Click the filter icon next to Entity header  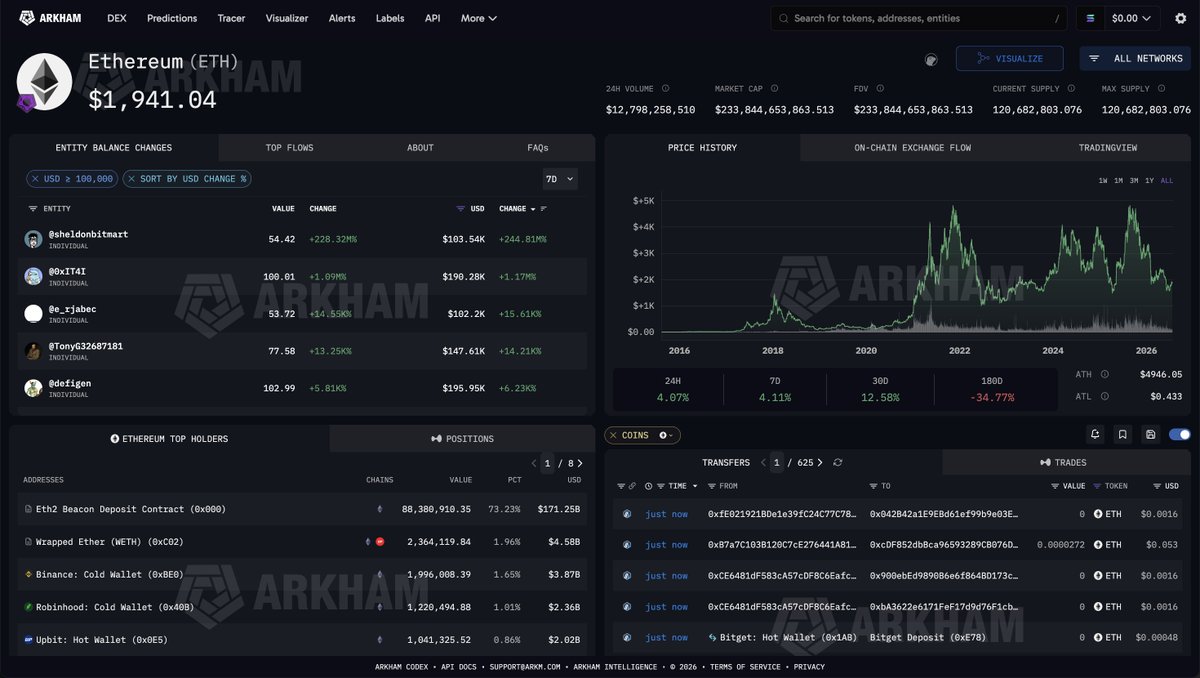coord(34,209)
